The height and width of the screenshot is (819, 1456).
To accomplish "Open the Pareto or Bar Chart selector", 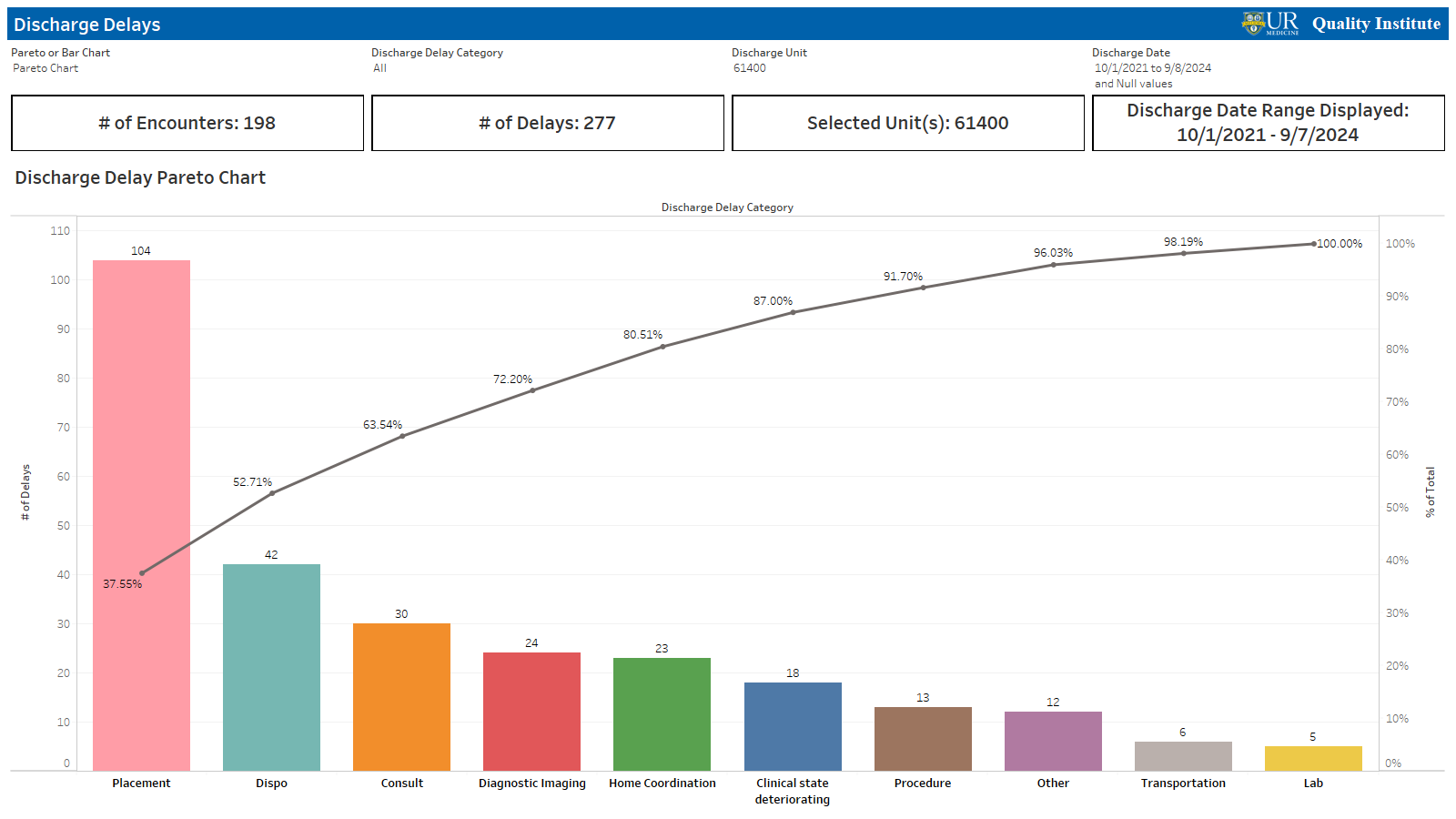I will (x=45, y=68).
